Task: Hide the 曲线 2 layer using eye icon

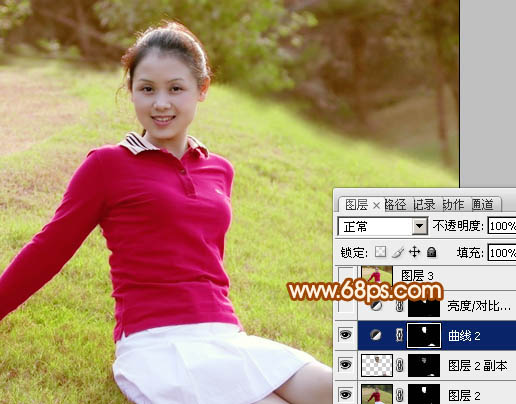Action: point(346,335)
